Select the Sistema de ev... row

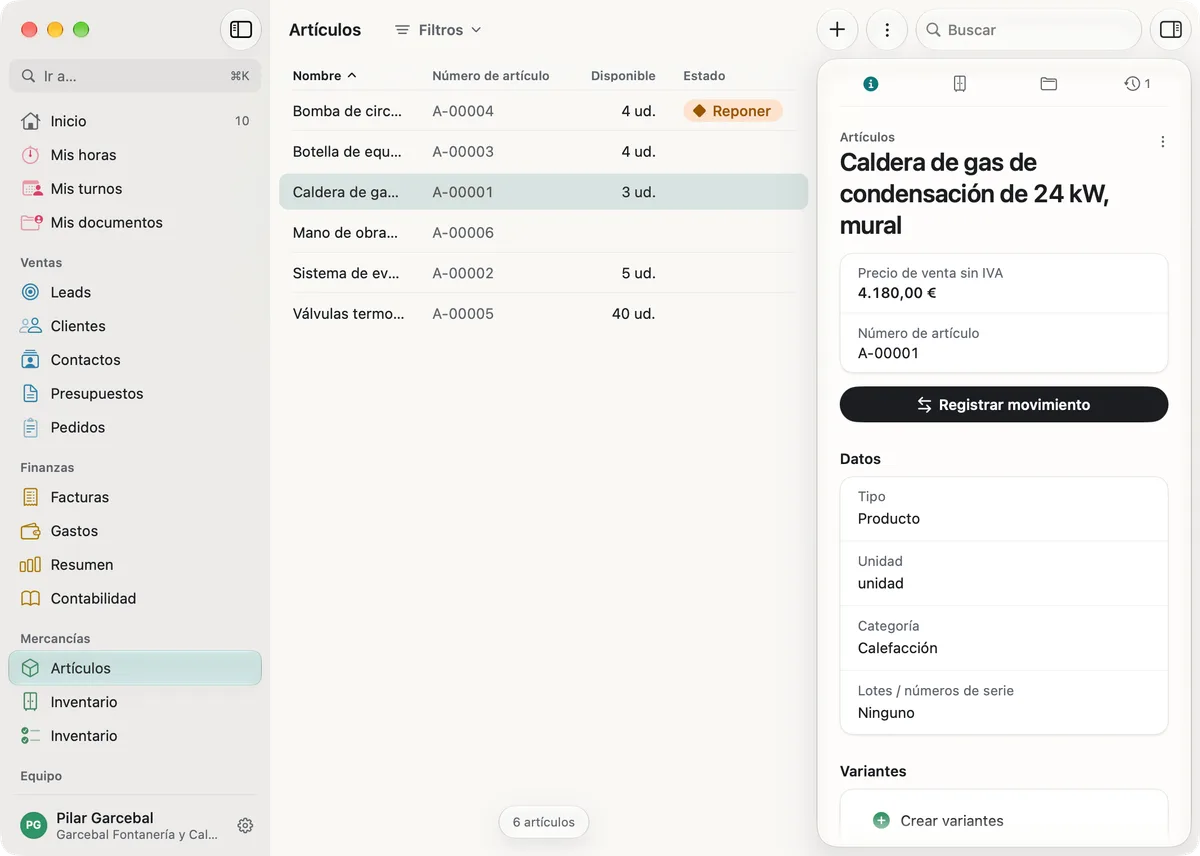543,273
